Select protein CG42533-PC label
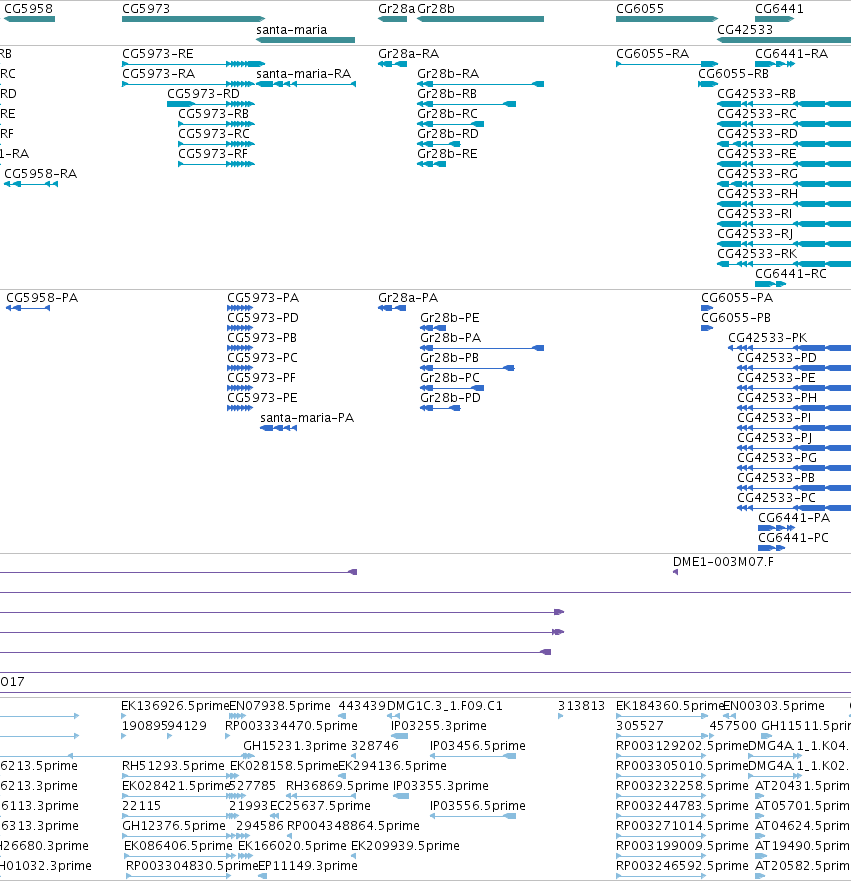Screen dimensions: 851x881 (x=776, y=498)
